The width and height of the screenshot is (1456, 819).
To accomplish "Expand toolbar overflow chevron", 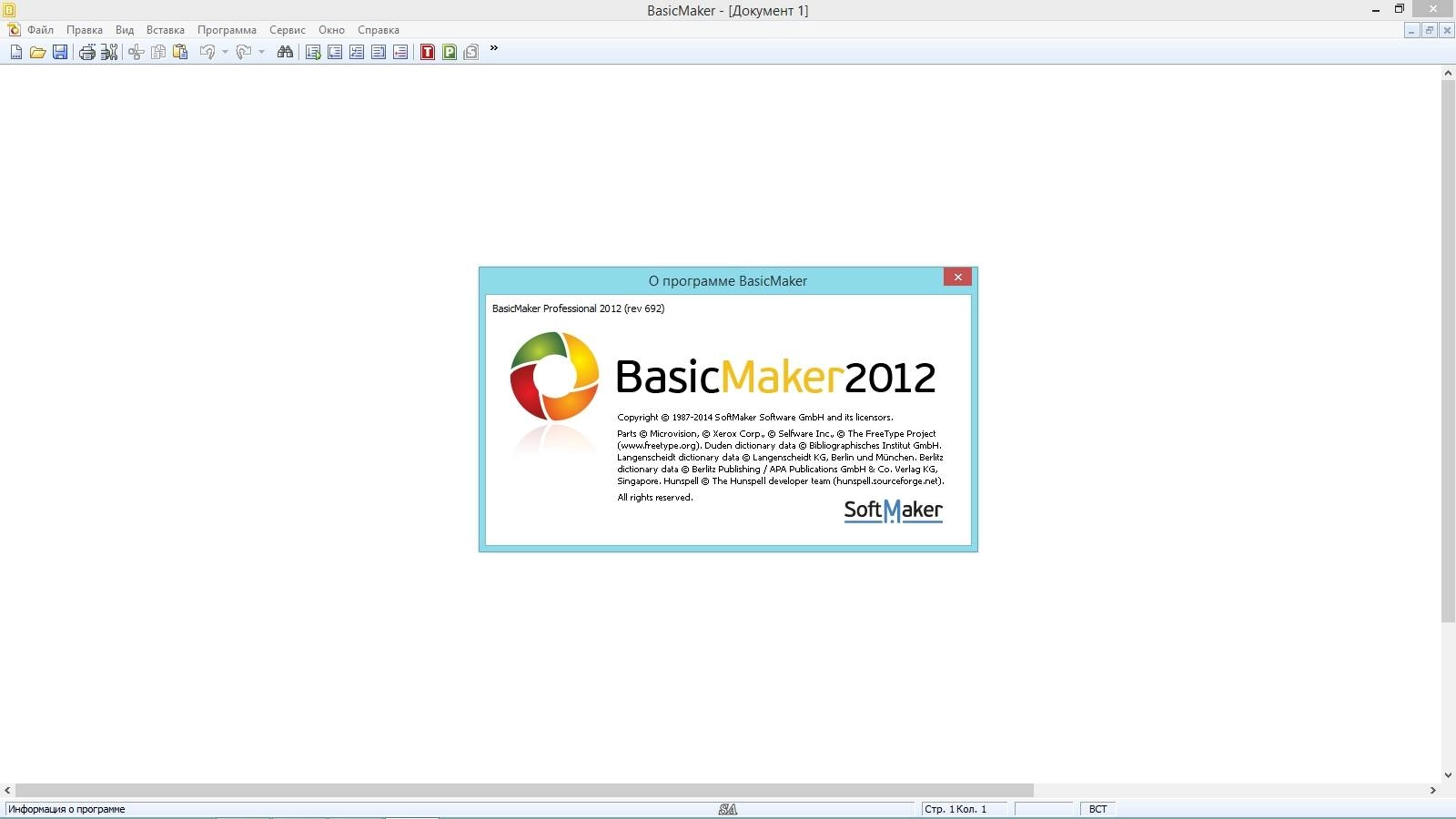I will tap(494, 48).
